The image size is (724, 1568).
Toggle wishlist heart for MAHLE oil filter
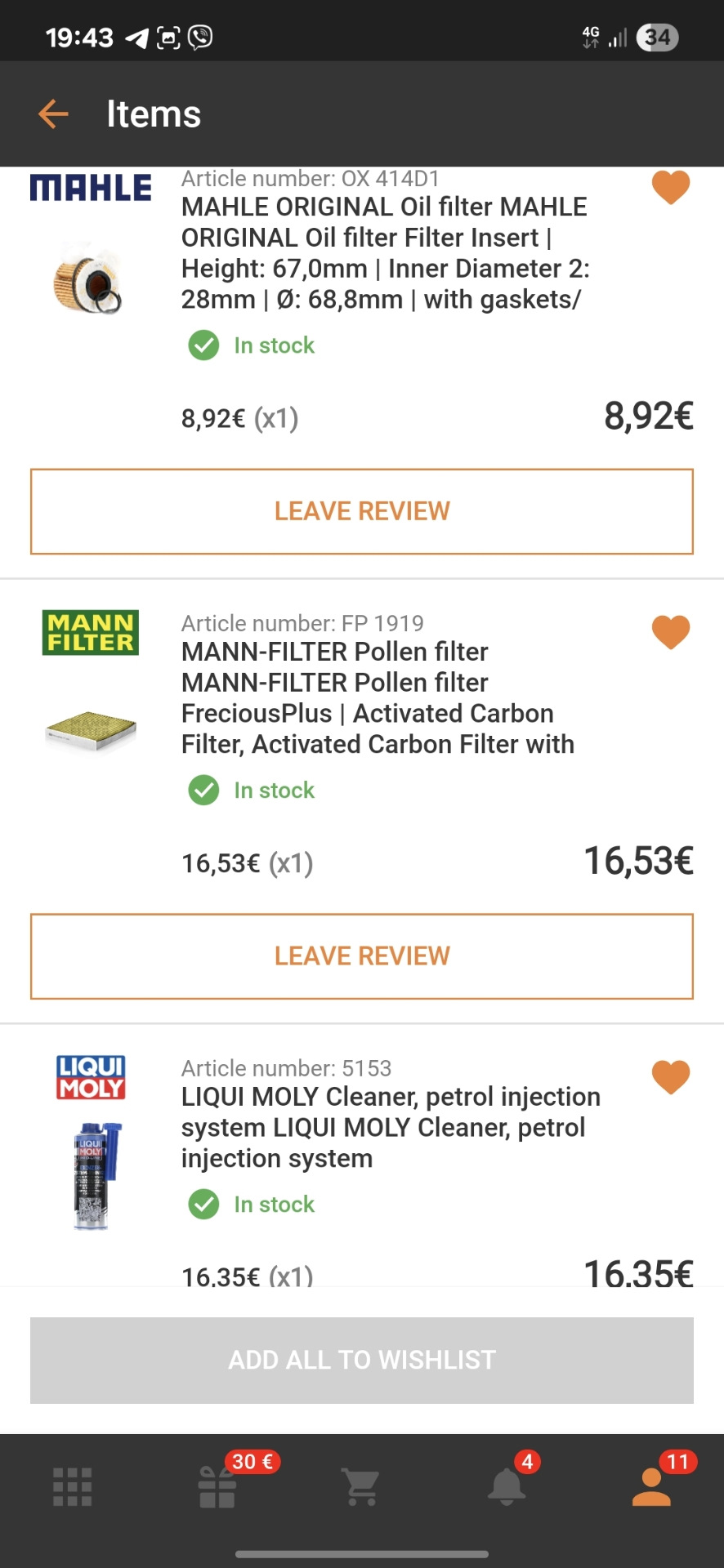click(671, 187)
